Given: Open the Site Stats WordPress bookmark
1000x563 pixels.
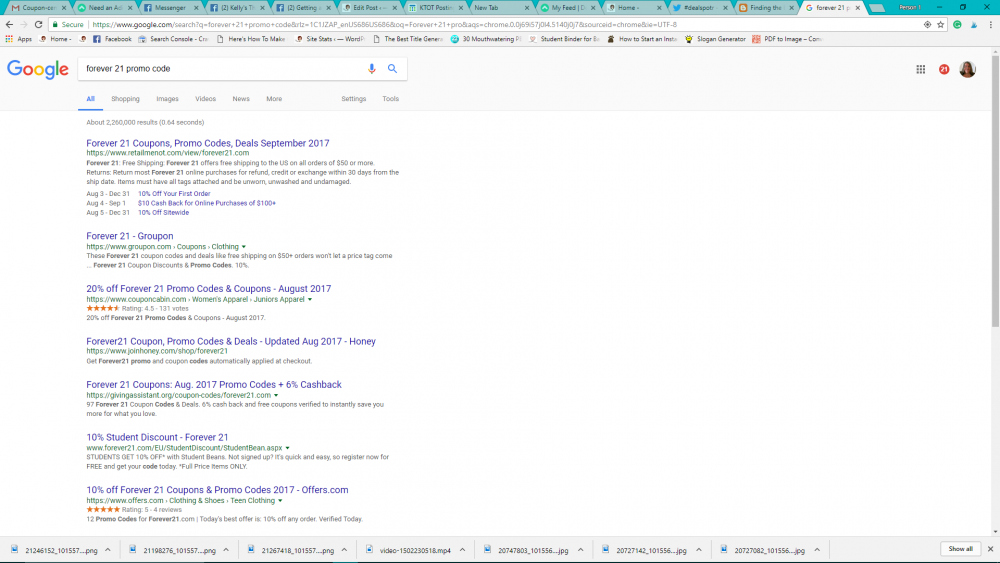Looking at the screenshot, I should point(330,39).
